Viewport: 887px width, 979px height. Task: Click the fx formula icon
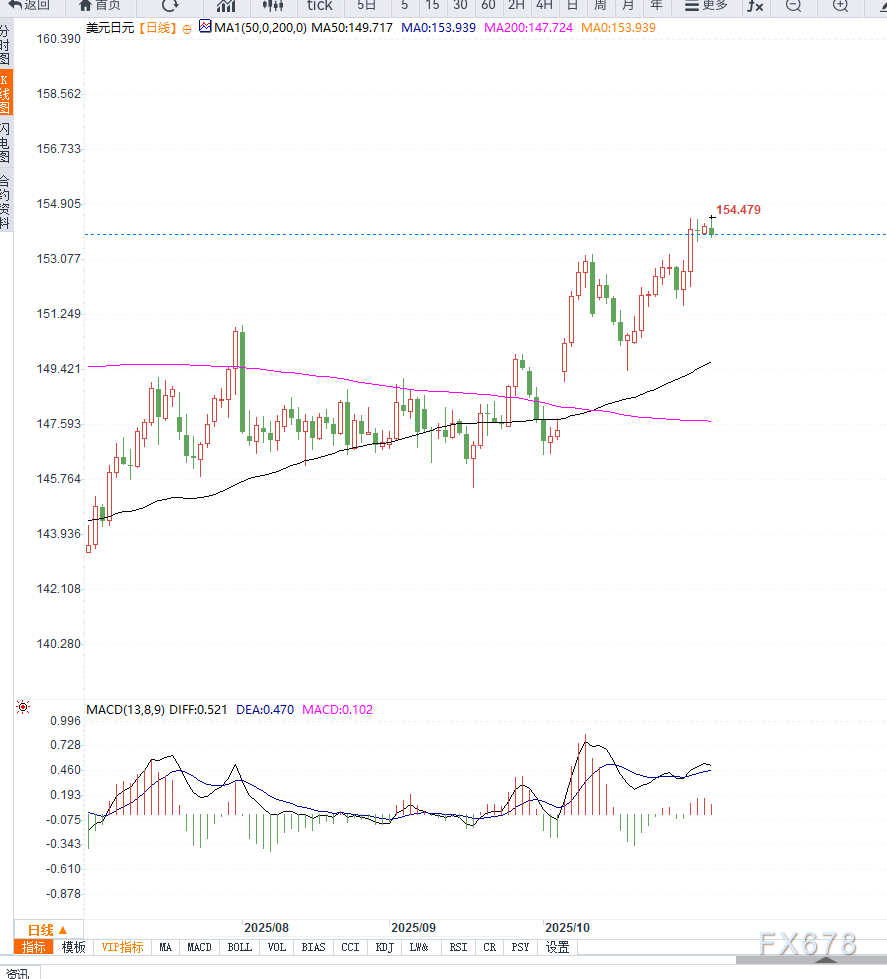pos(755,5)
